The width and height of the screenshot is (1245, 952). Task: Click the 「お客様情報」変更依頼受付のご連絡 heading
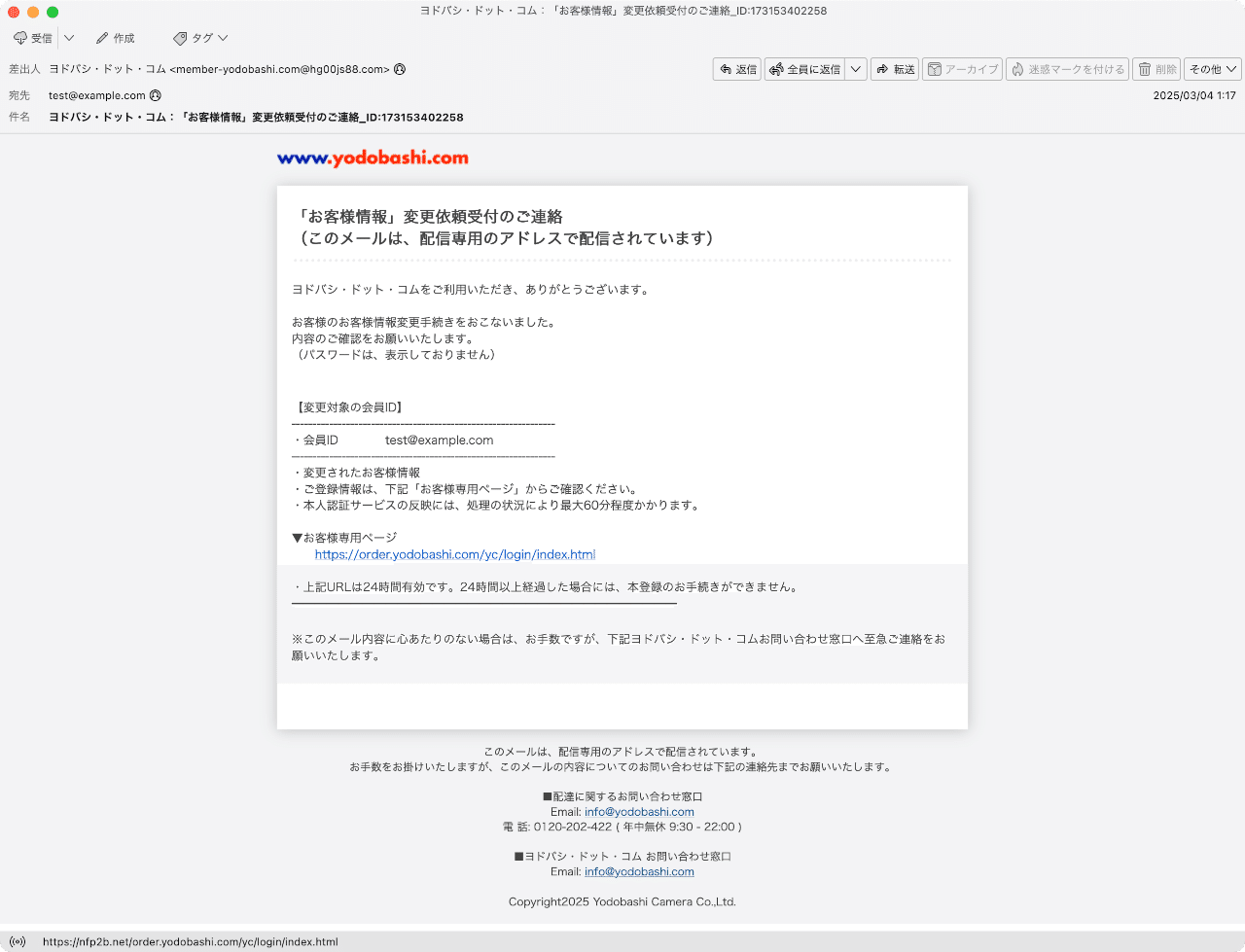(x=429, y=217)
